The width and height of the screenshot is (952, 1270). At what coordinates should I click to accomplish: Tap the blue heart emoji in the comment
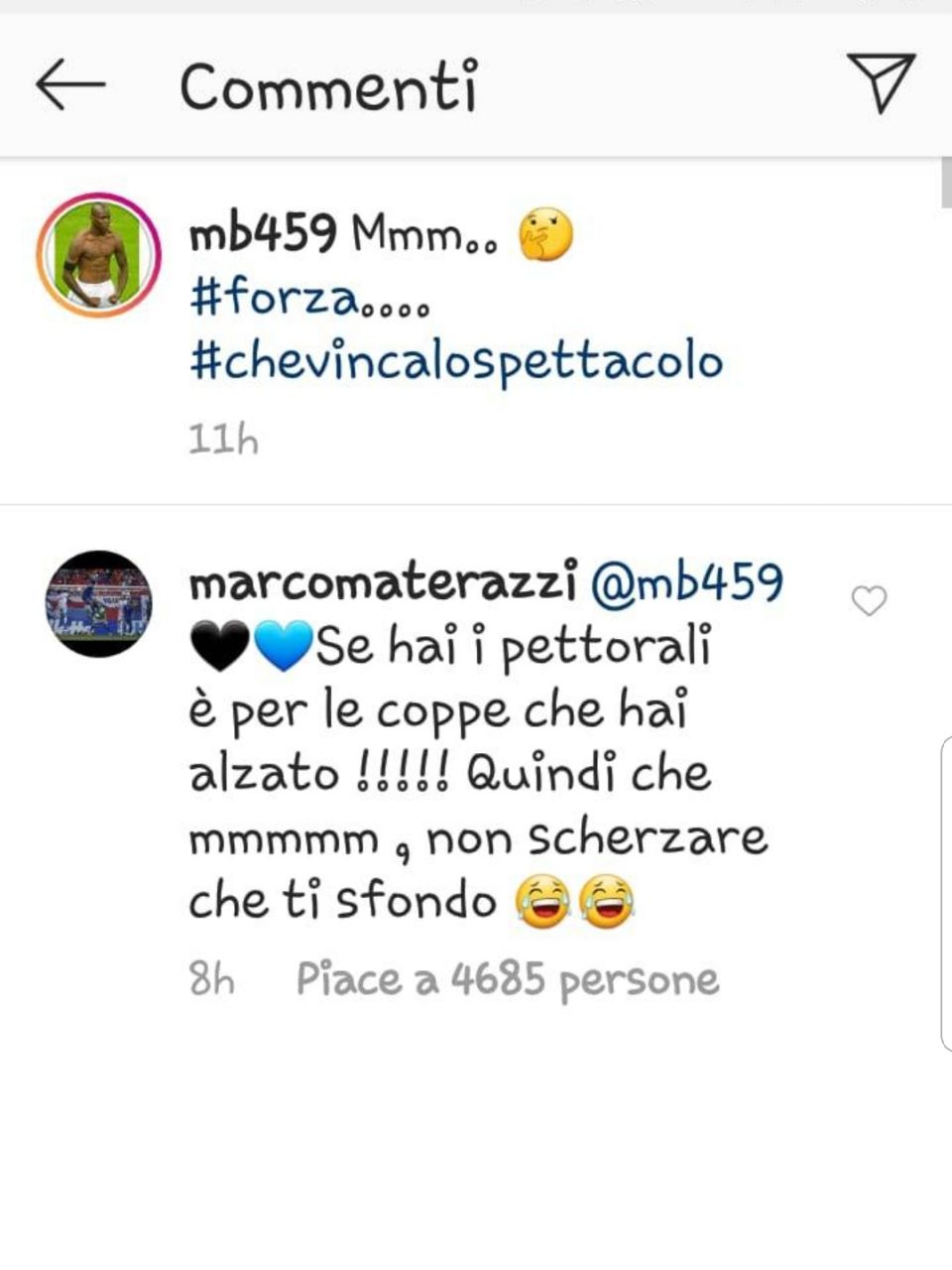[284, 650]
